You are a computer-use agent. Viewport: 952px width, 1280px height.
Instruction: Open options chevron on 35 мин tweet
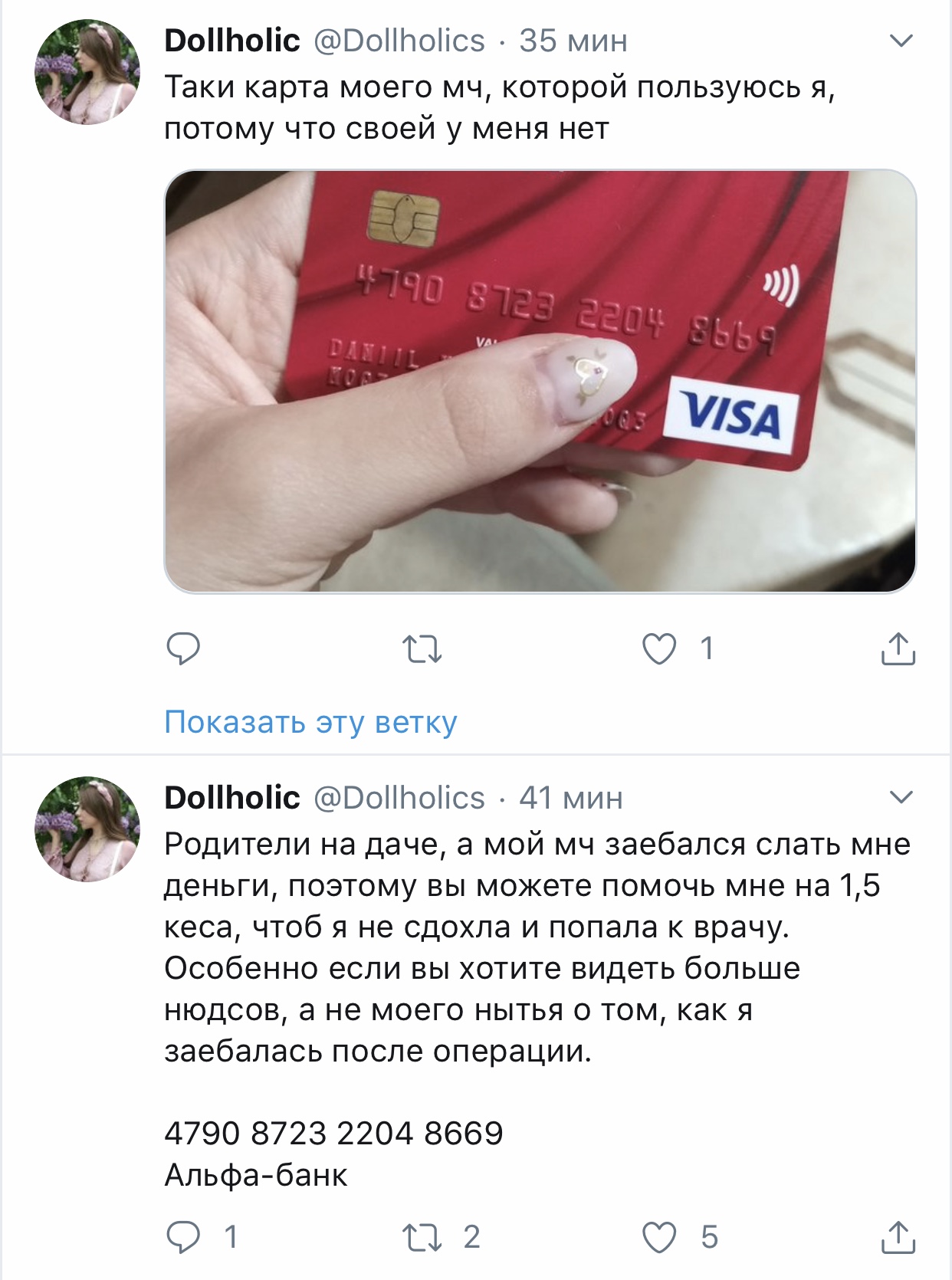pyautogui.click(x=901, y=40)
